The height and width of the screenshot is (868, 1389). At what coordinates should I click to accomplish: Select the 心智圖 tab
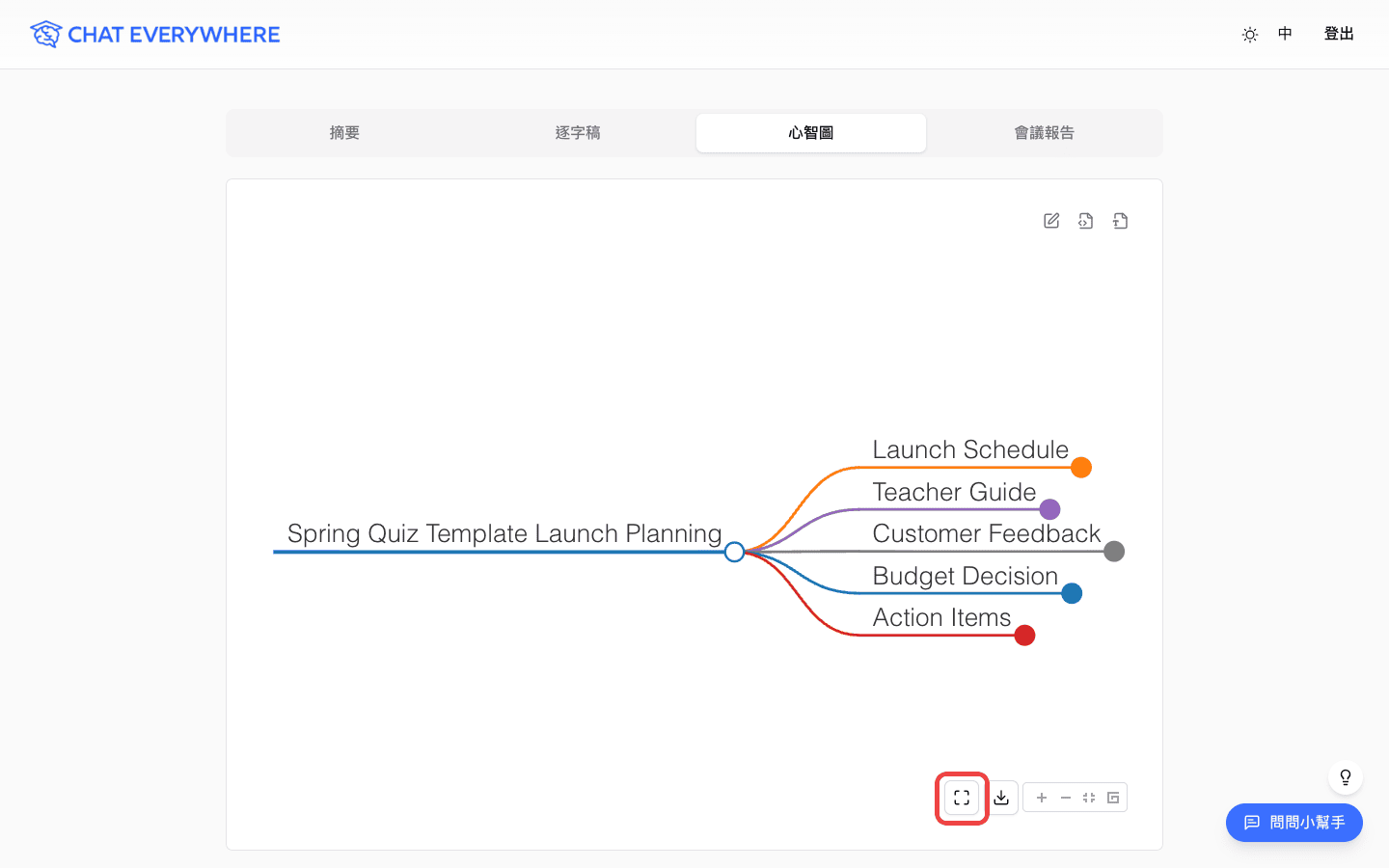click(x=811, y=133)
